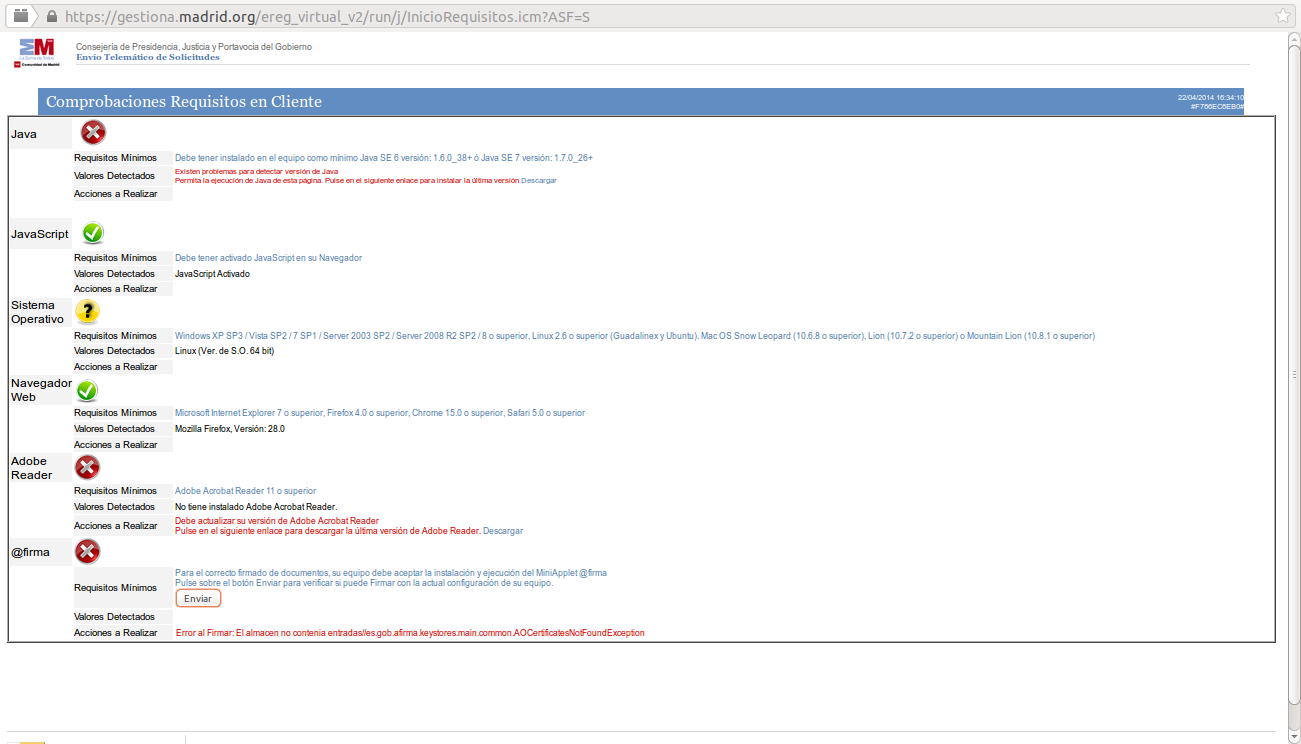Click the 'Adobe Reader' section label
Screen dimensions: 1301x744
(31, 468)
